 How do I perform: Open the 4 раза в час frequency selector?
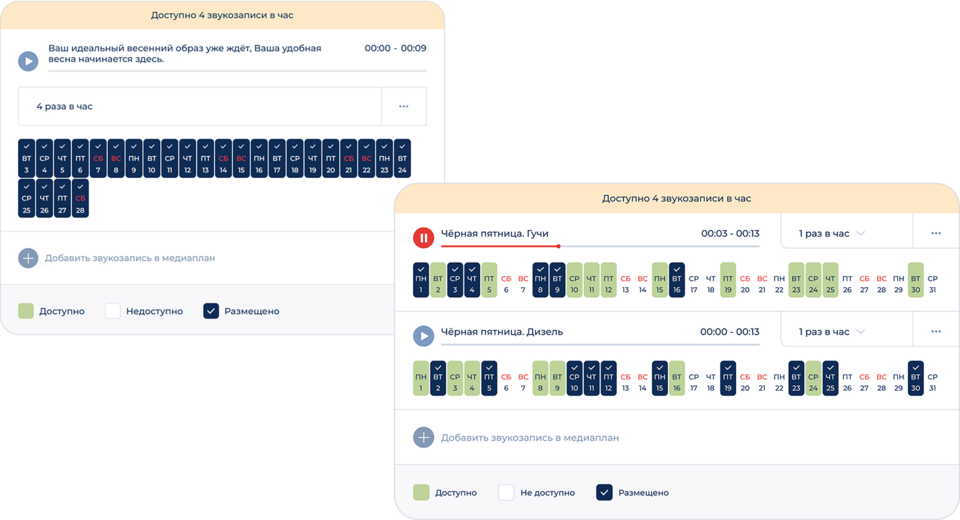pyautogui.click(x=200, y=106)
